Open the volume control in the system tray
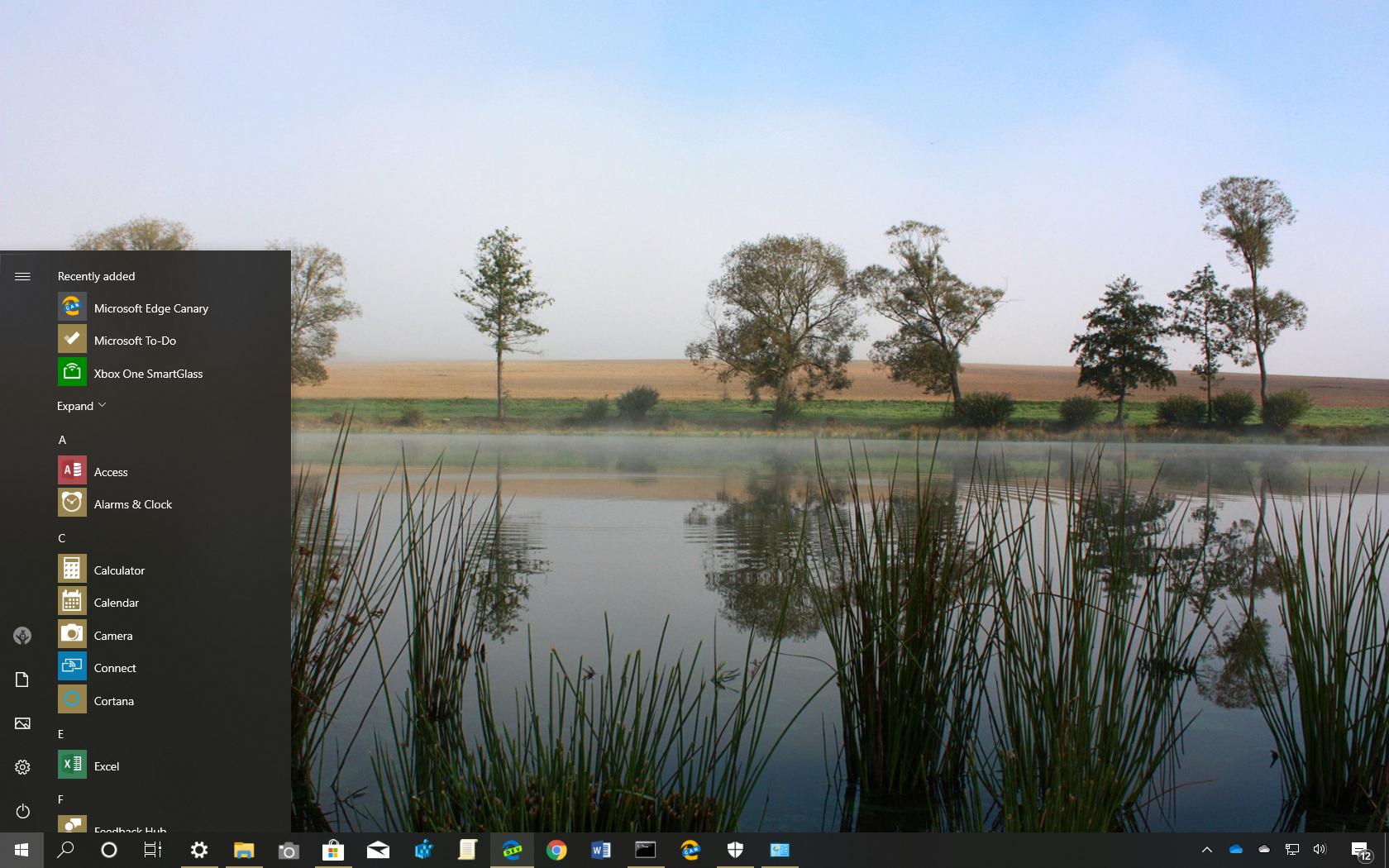Screen dimensions: 1389x868 click(x=1319, y=849)
